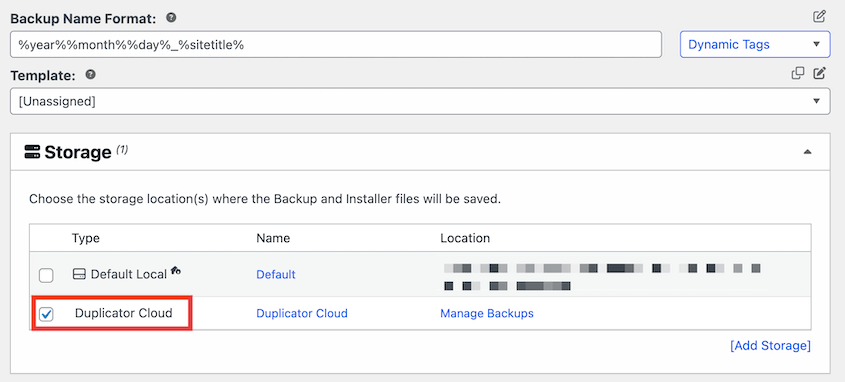Open the Duplicator Cloud name link
845x382 pixels.
point(302,313)
